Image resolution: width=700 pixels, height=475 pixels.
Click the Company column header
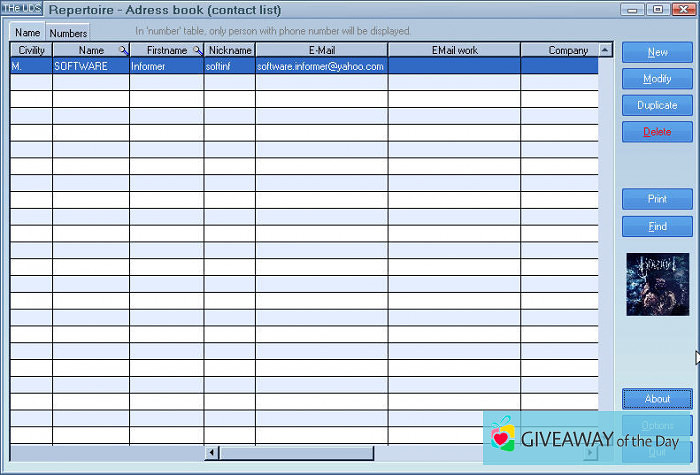click(560, 50)
